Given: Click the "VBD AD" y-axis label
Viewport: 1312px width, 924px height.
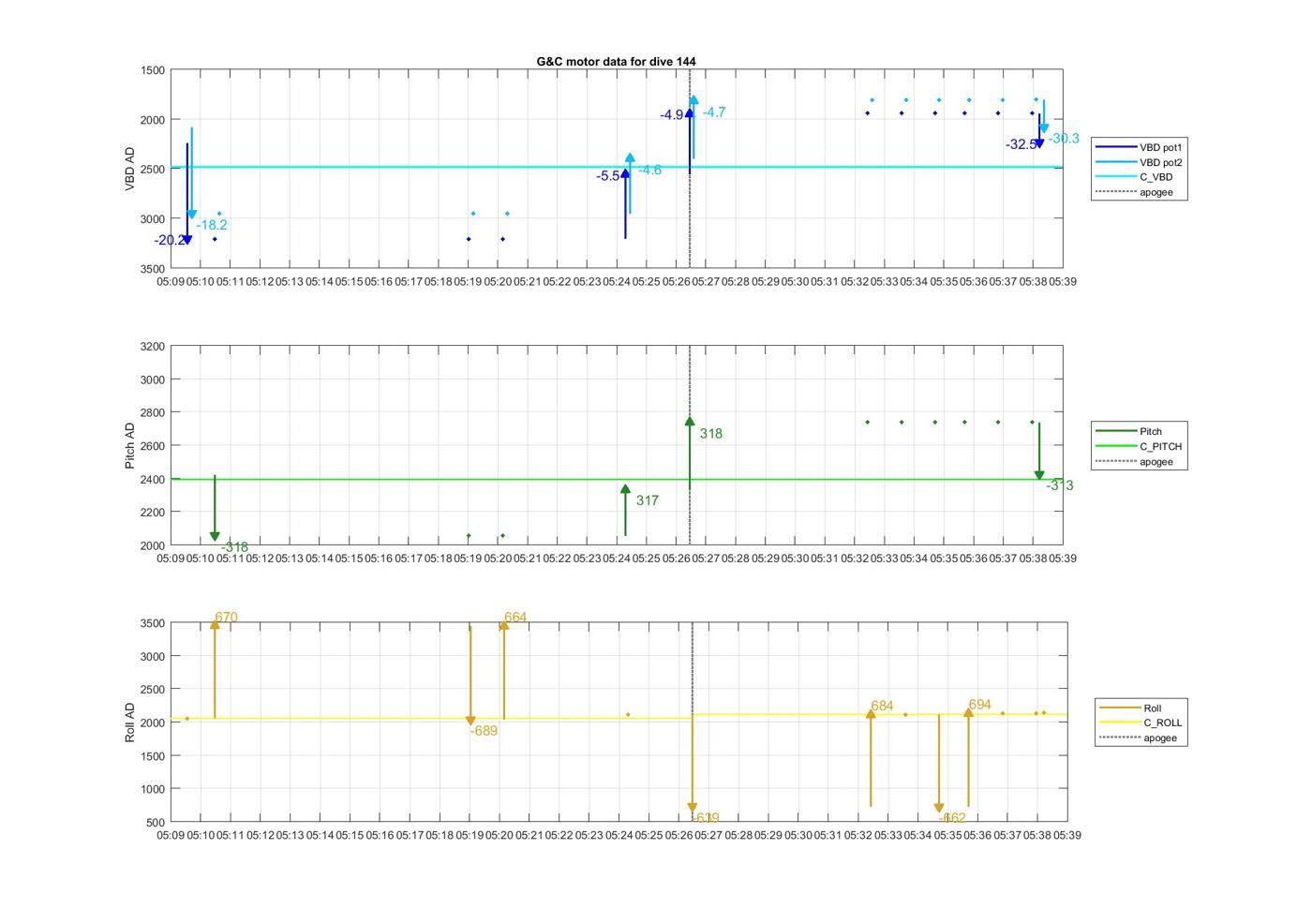Looking at the screenshot, I should [x=130, y=170].
